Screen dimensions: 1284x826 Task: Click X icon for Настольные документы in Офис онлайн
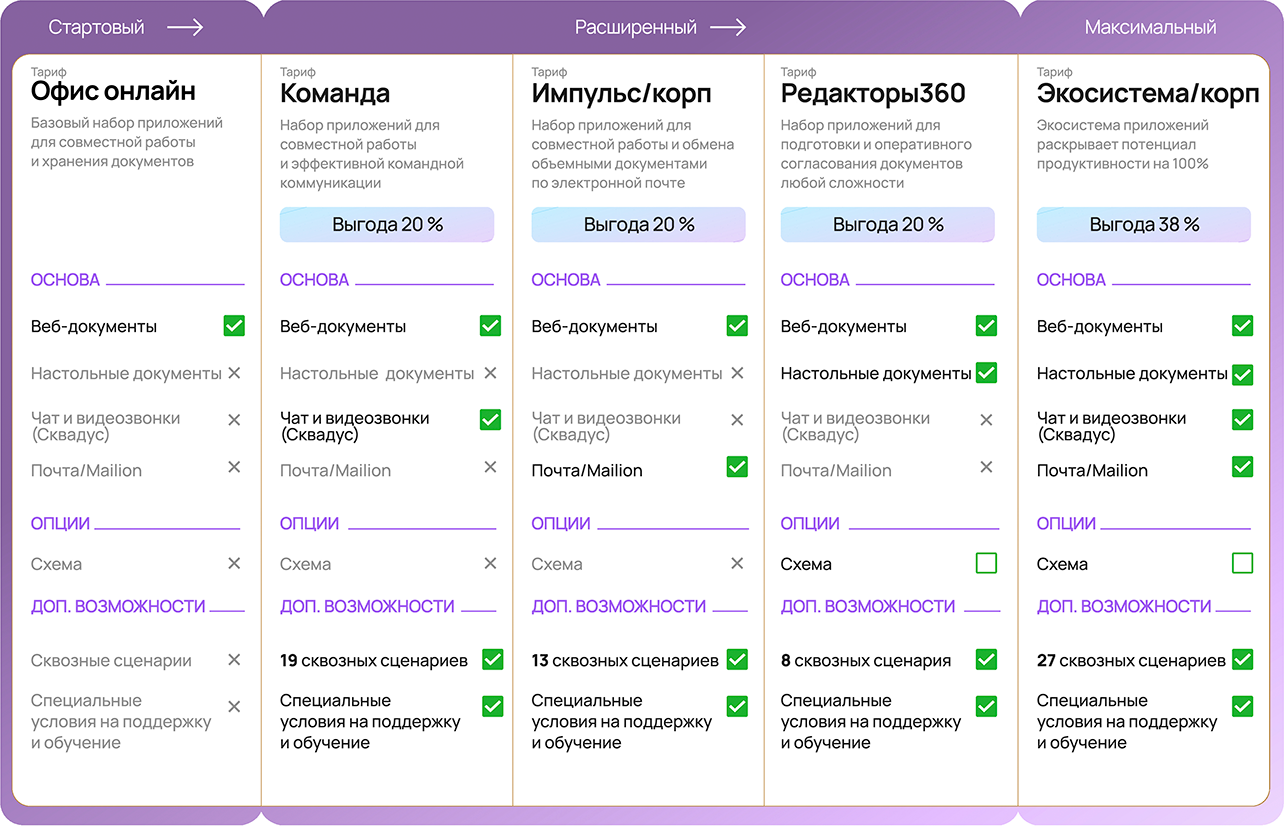click(x=234, y=373)
